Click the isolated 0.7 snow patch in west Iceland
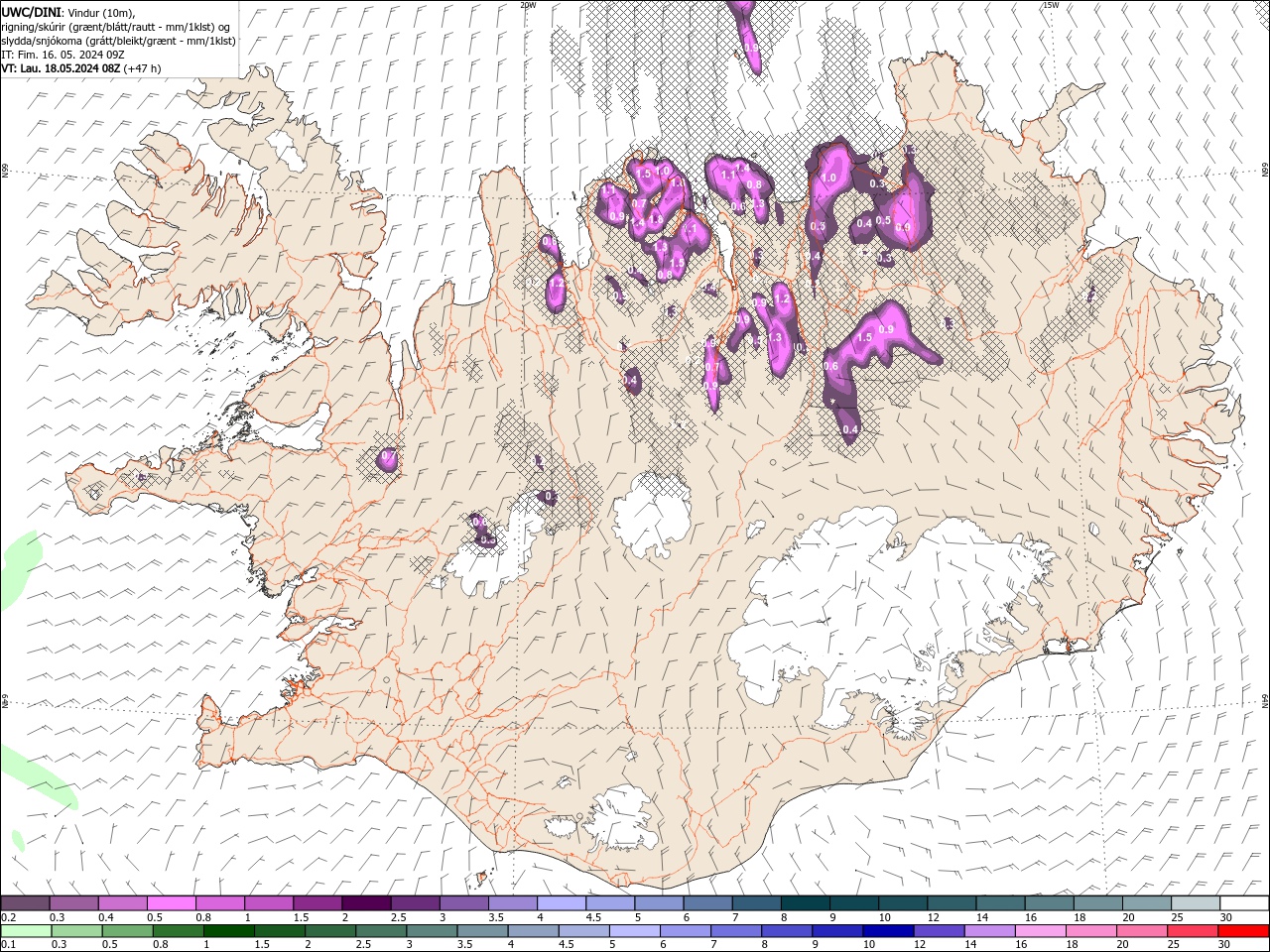1270x952 pixels. (x=387, y=459)
